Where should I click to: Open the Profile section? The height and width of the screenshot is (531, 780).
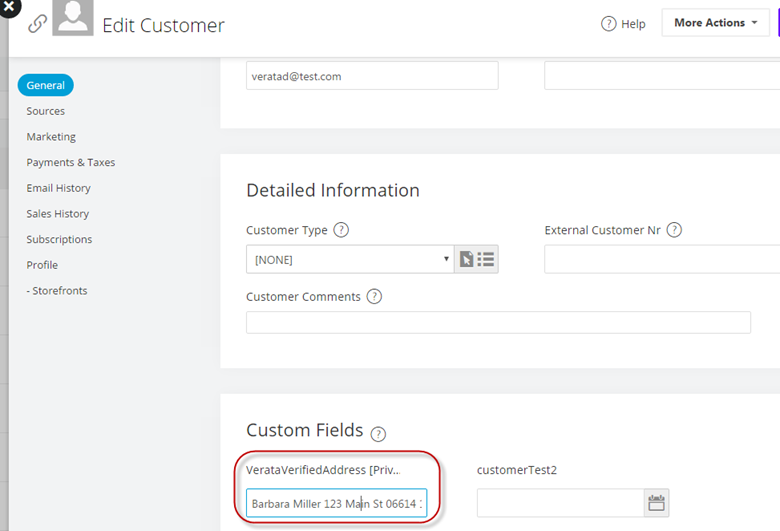pos(42,265)
